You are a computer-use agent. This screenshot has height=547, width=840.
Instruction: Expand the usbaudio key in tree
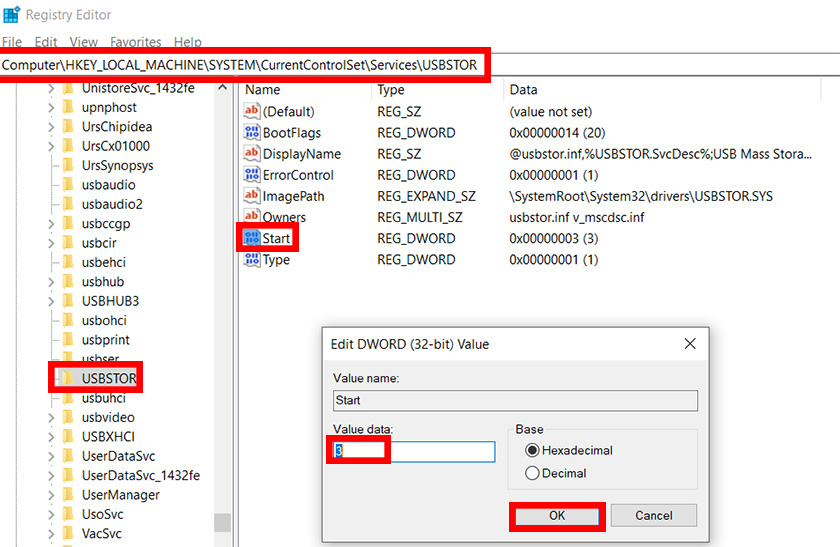point(51,185)
